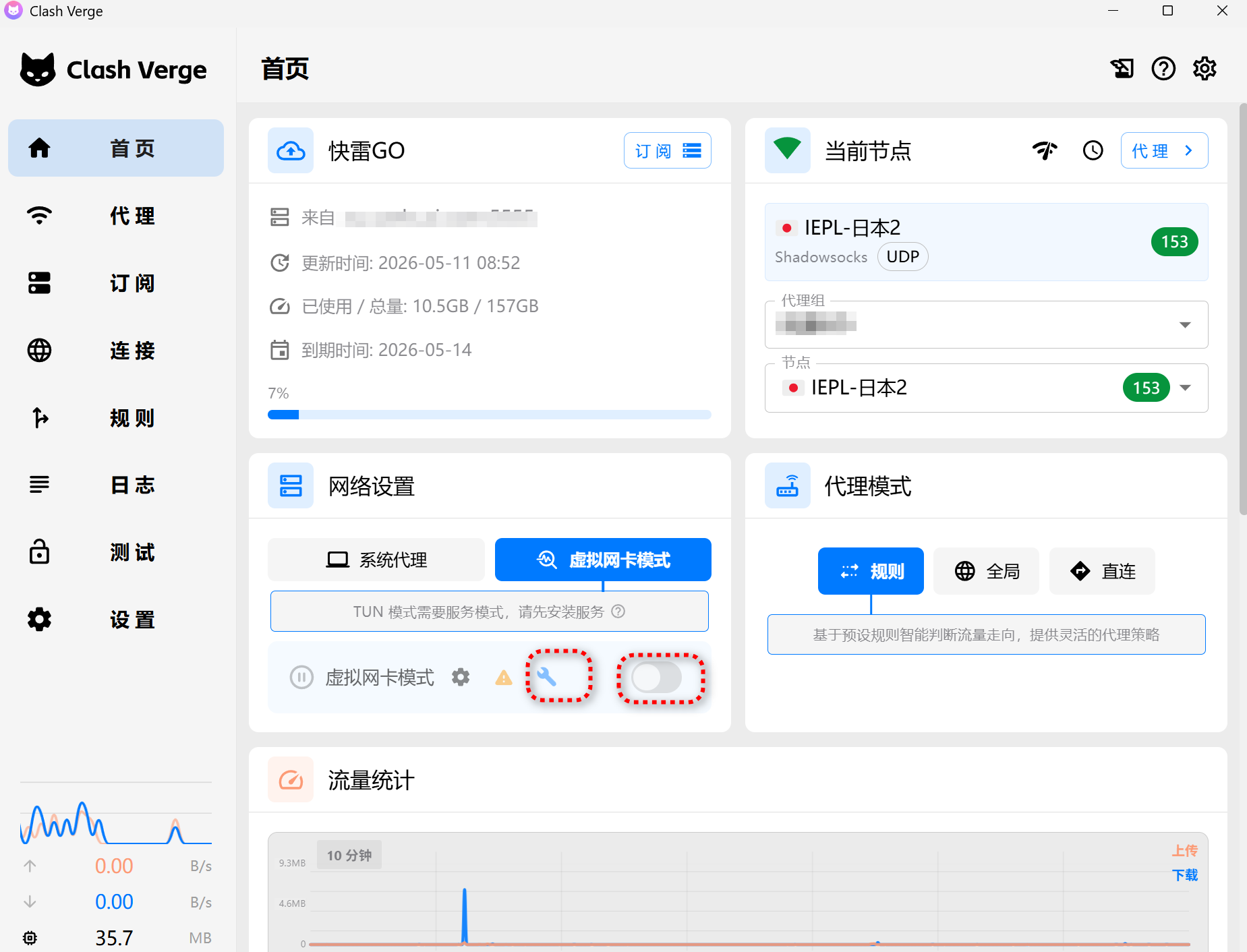Image resolution: width=1247 pixels, height=952 pixels.
Task: Click the 代理模式 router icon
Action: (x=787, y=485)
